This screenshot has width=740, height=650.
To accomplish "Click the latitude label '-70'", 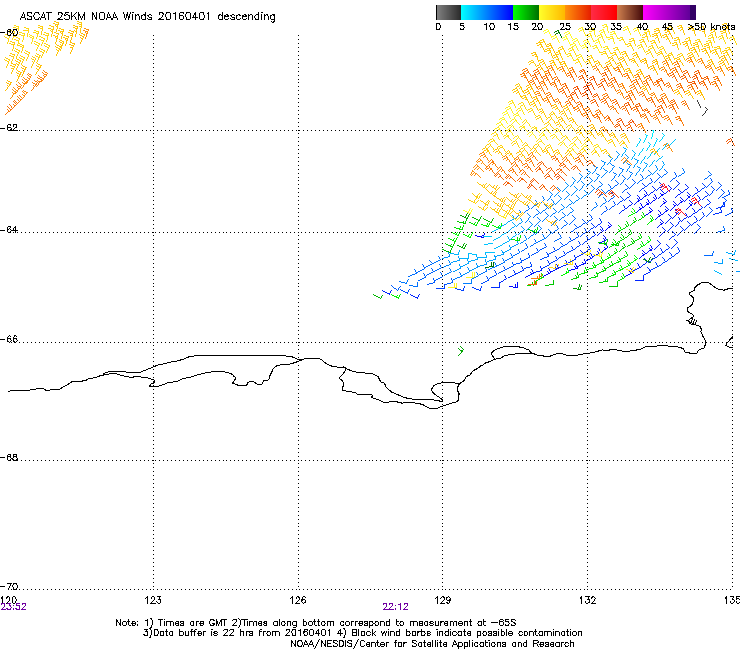I will [10, 587].
